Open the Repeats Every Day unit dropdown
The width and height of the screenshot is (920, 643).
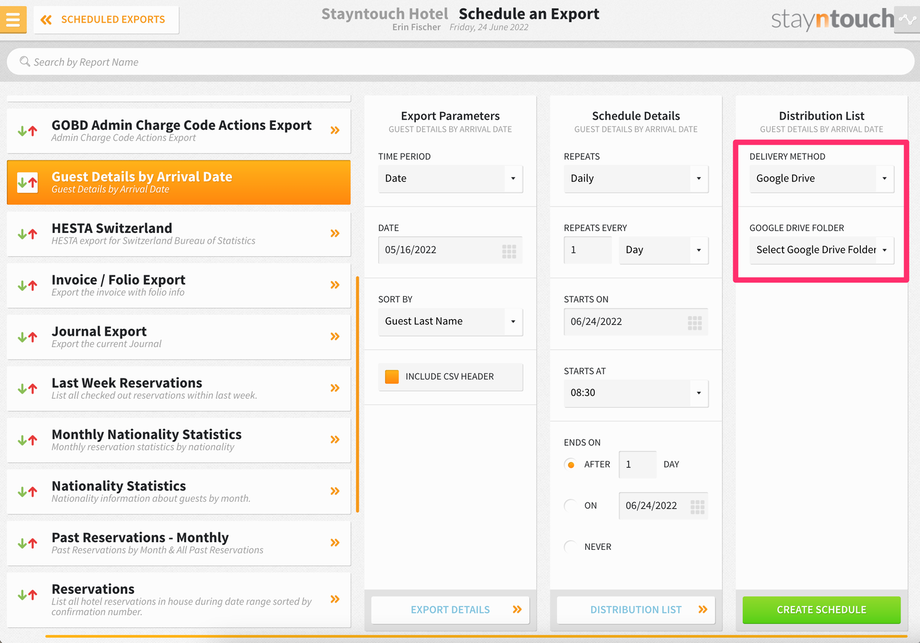point(664,250)
